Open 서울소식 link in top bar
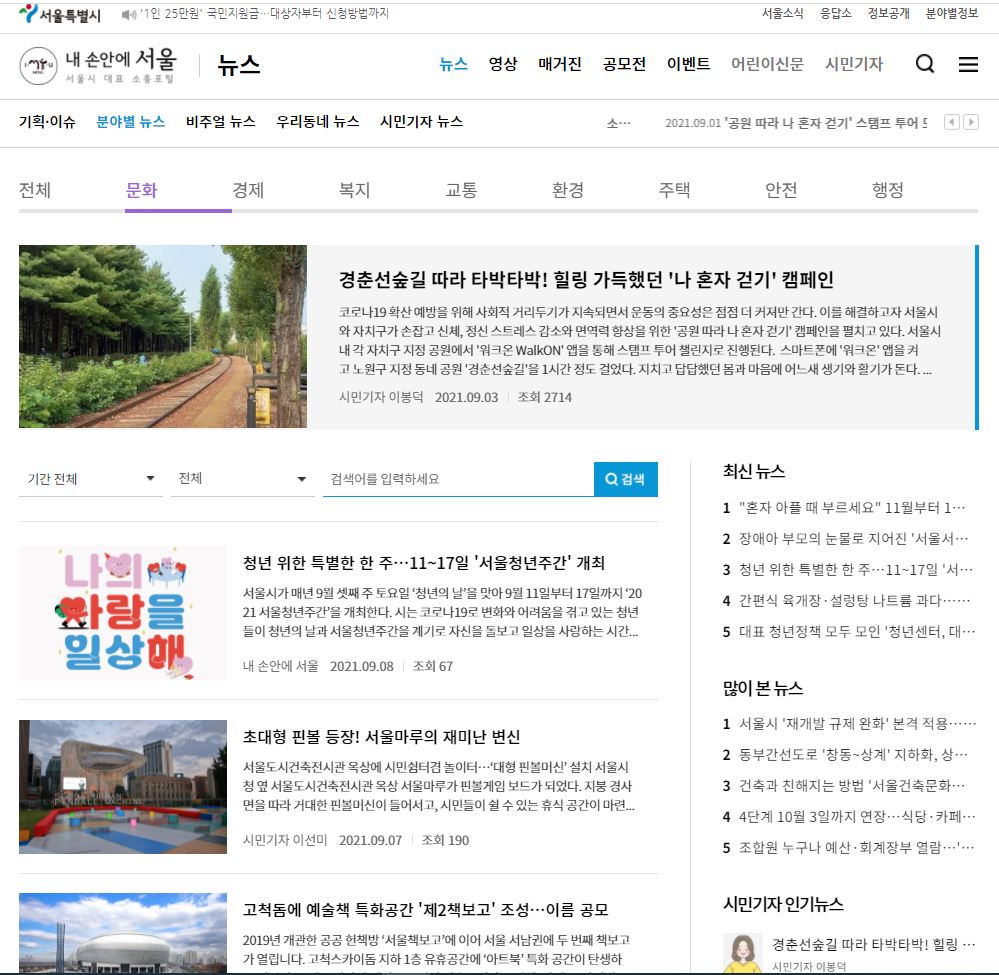The height and width of the screenshot is (975, 999). coord(782,13)
